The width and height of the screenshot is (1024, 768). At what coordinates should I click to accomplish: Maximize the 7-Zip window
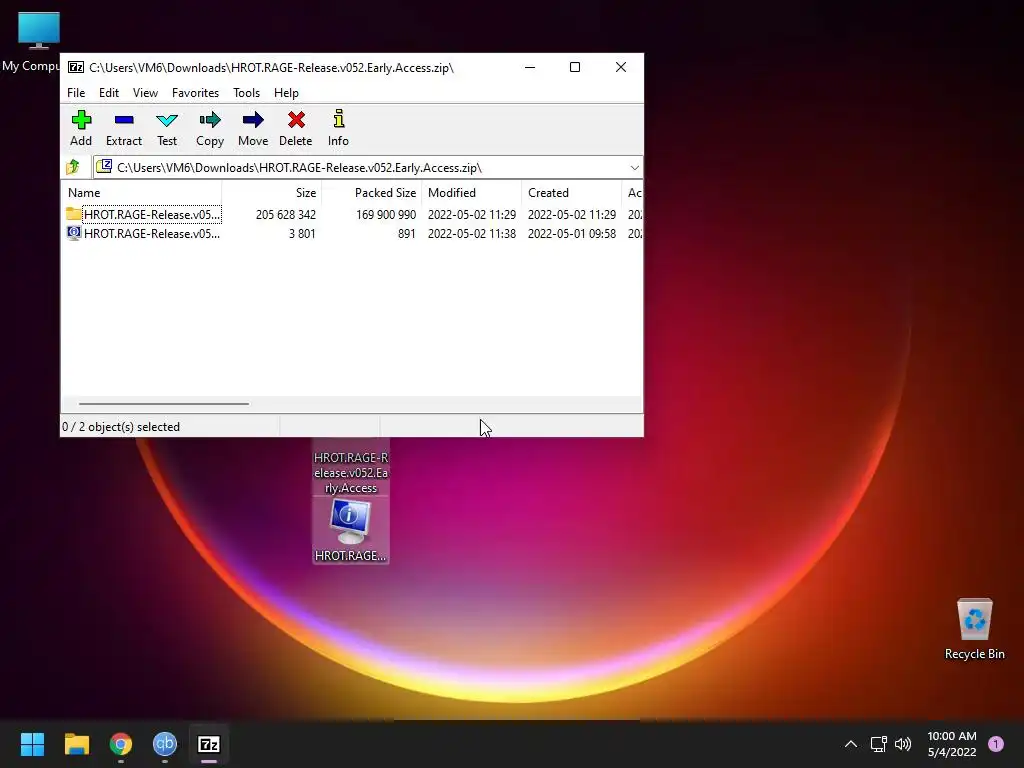pyautogui.click(x=575, y=67)
